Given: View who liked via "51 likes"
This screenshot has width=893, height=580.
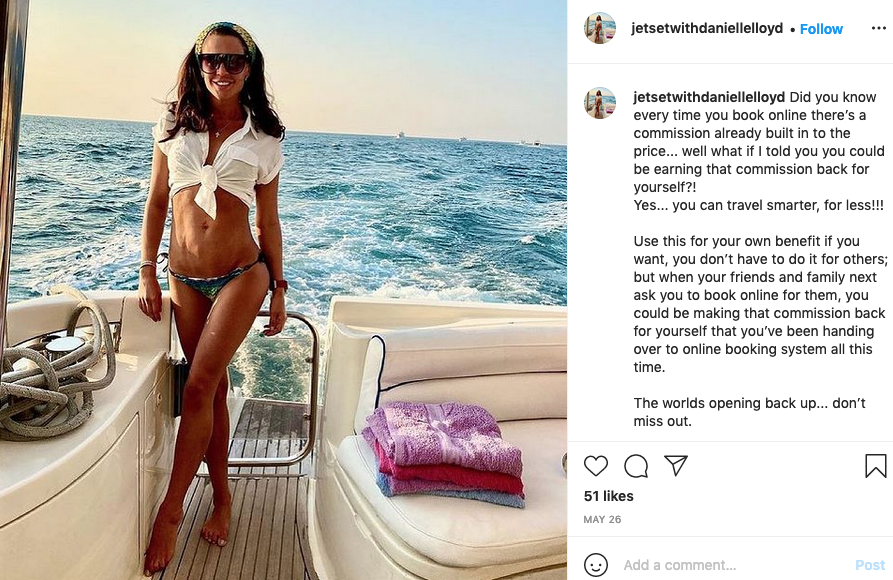Looking at the screenshot, I should [x=608, y=496].
